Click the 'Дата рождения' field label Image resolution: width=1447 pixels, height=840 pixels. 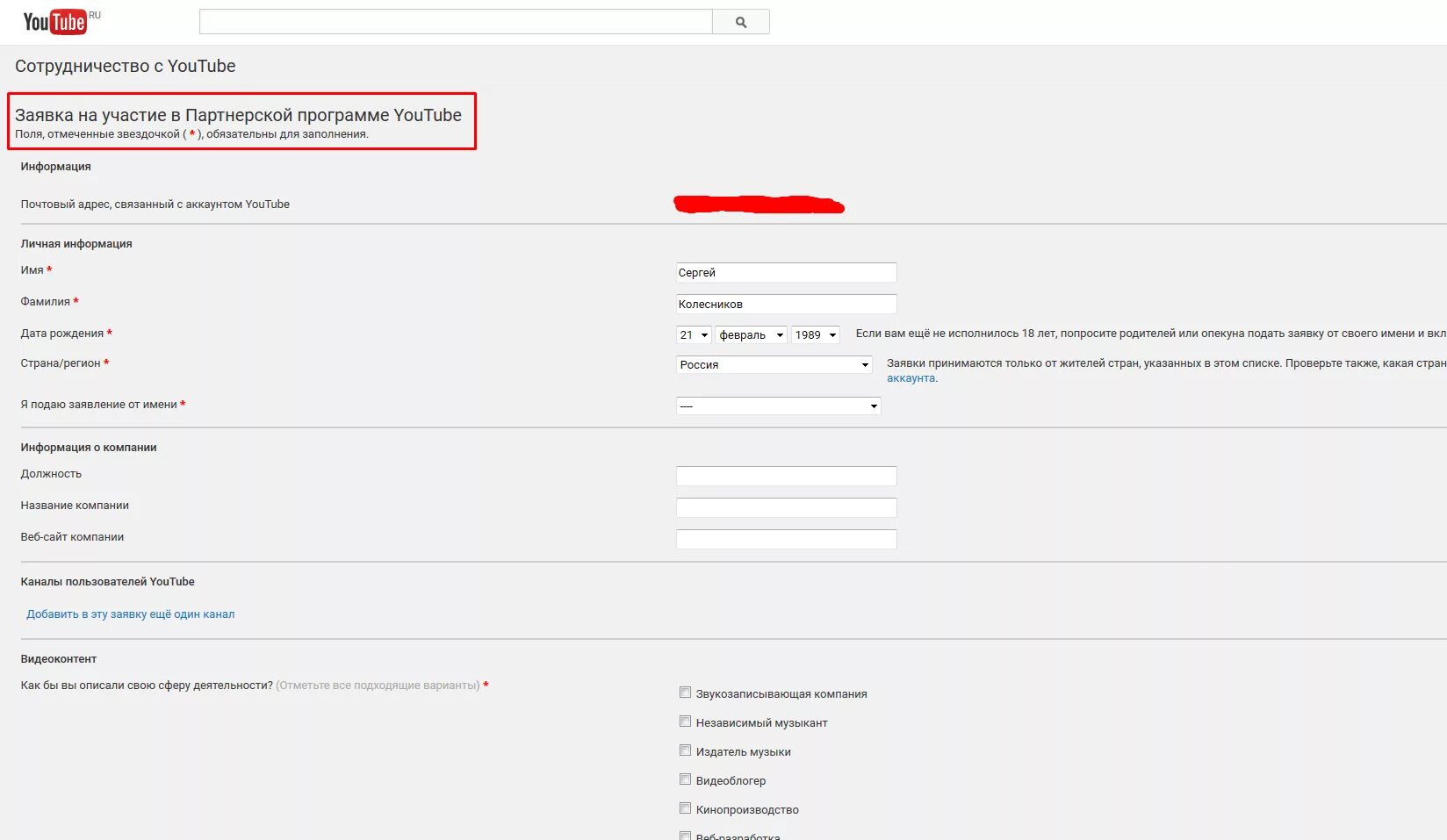62,334
